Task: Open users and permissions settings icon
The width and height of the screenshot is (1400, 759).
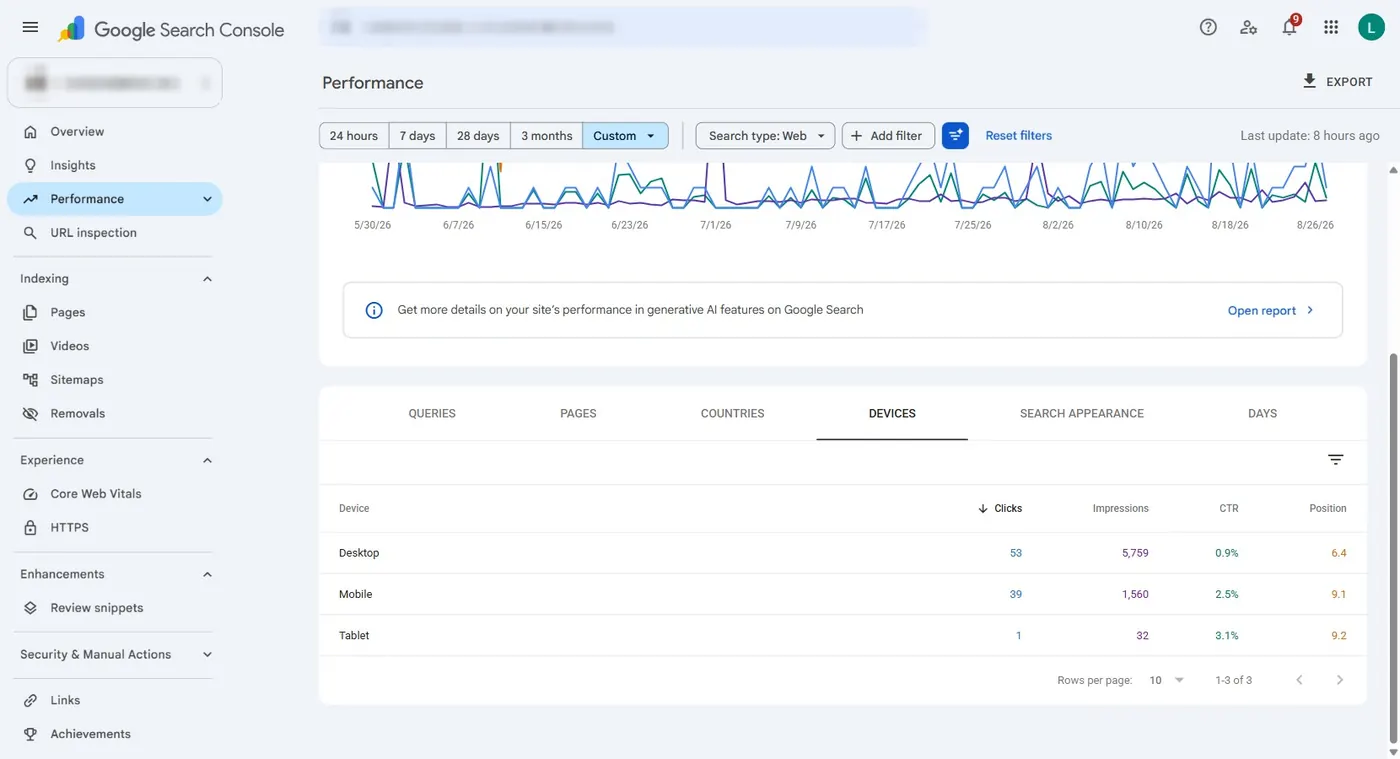Action: pos(1248,27)
